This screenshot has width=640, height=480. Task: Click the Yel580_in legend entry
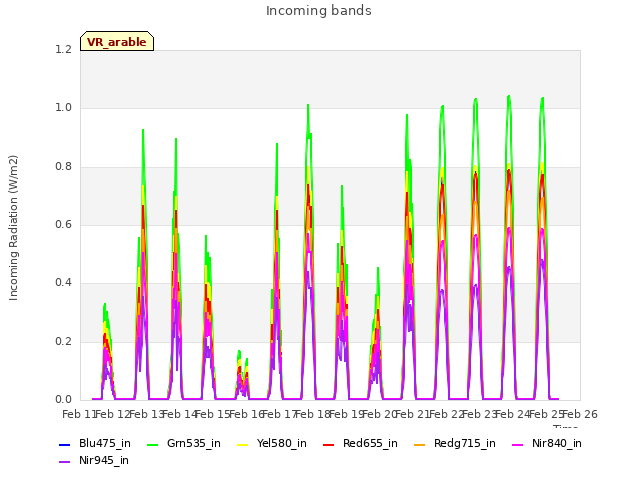(272, 444)
